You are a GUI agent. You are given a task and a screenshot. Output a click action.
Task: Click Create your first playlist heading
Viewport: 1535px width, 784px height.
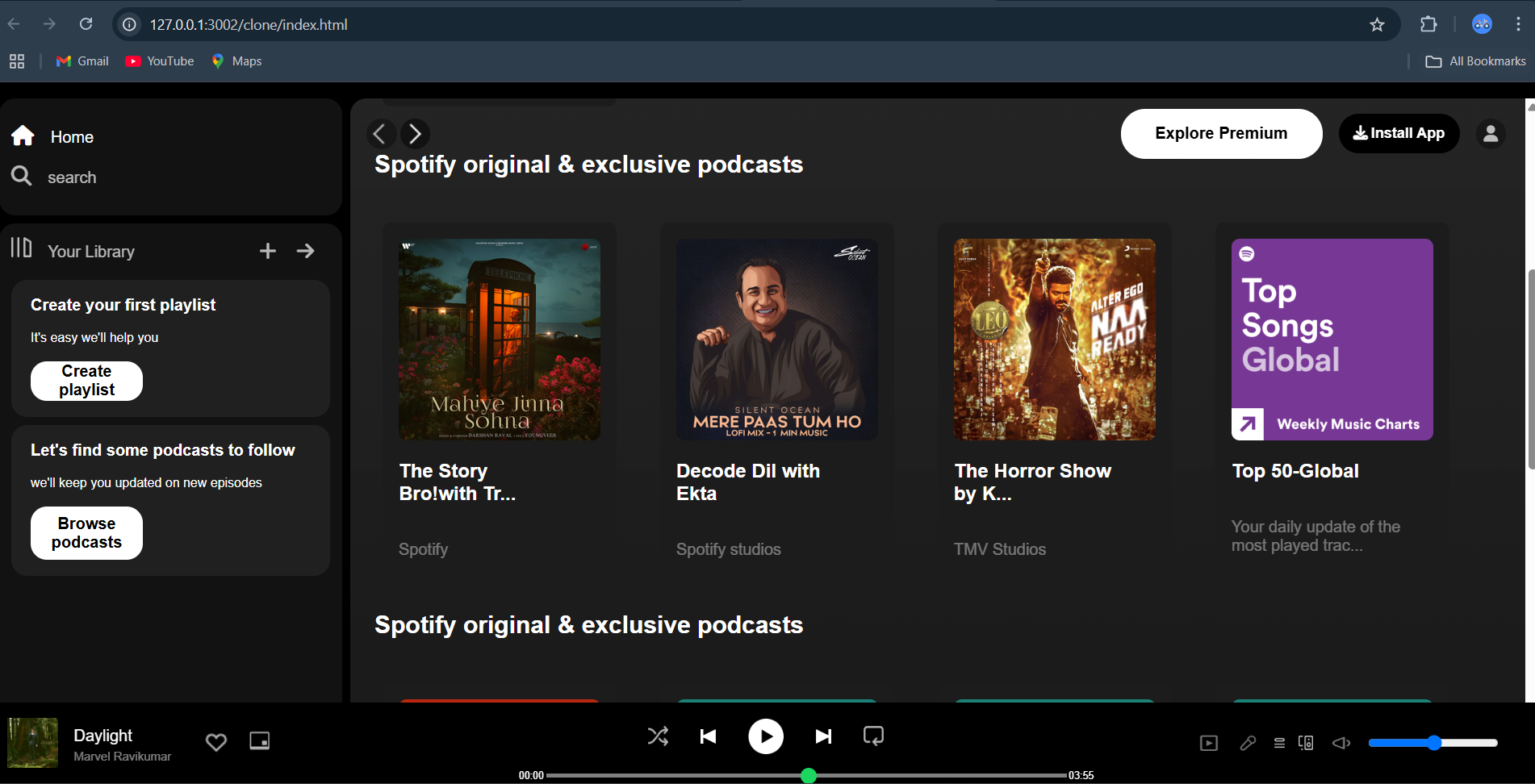coord(123,305)
